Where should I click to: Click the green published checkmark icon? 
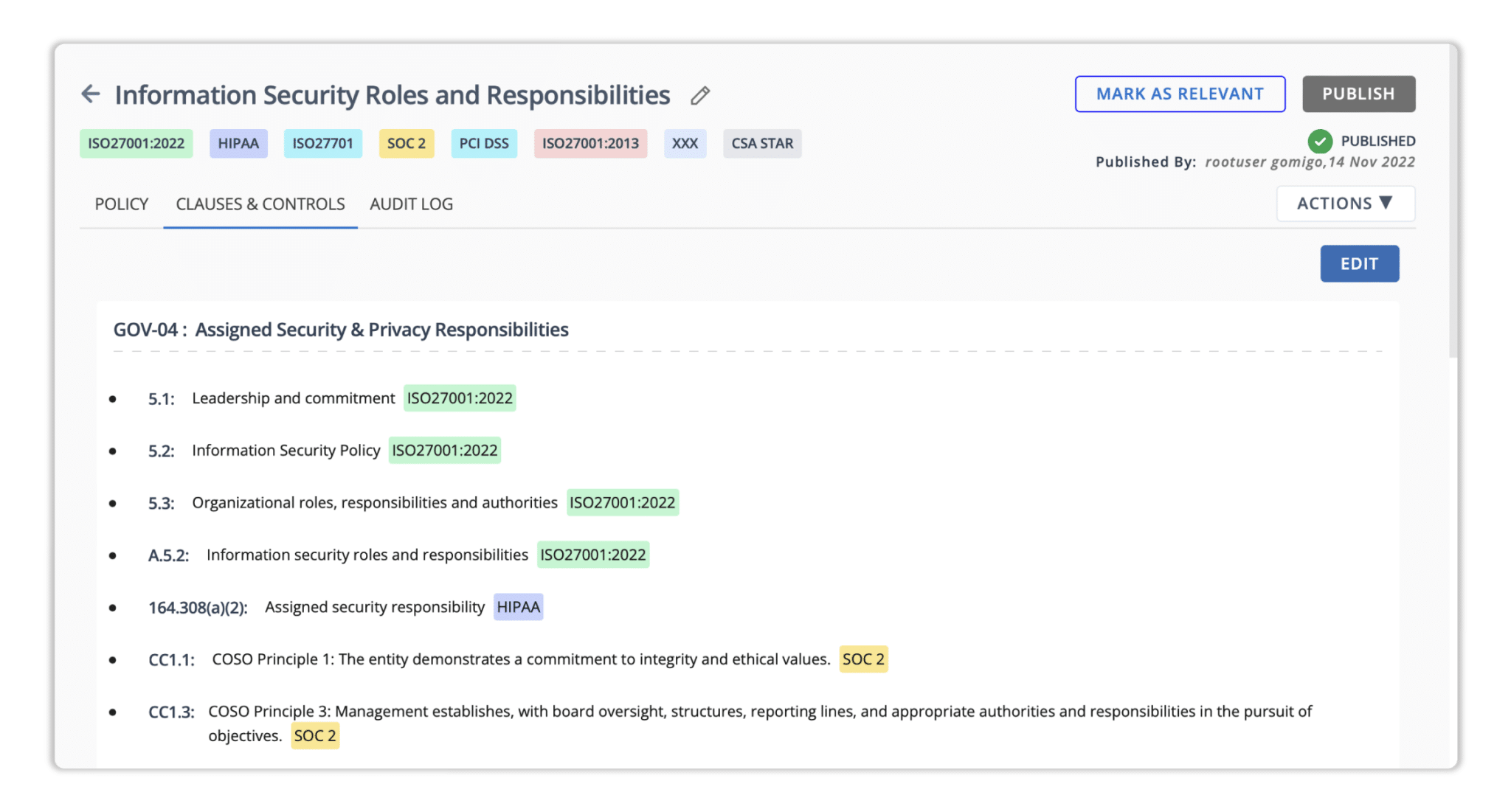pos(1319,141)
